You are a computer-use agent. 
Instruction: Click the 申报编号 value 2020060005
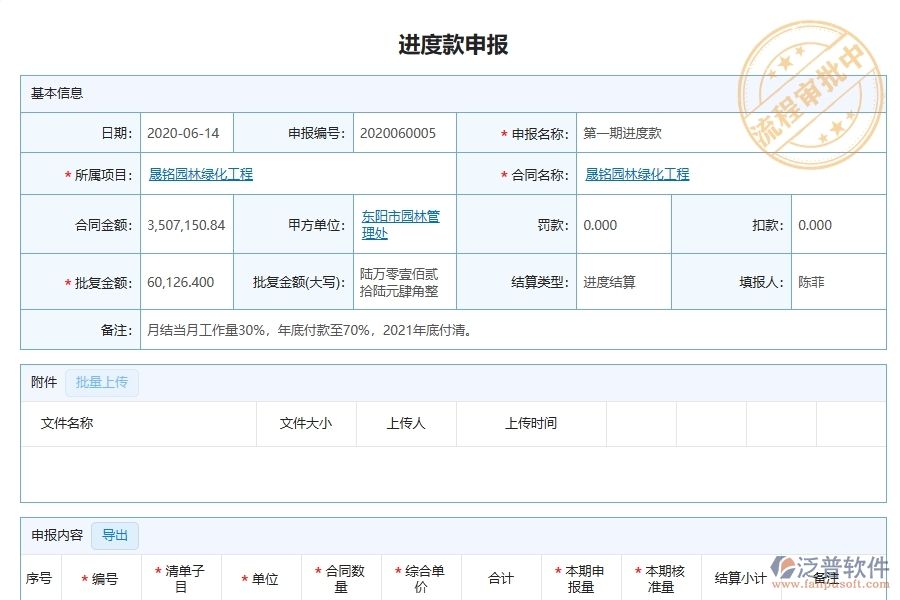click(x=402, y=132)
